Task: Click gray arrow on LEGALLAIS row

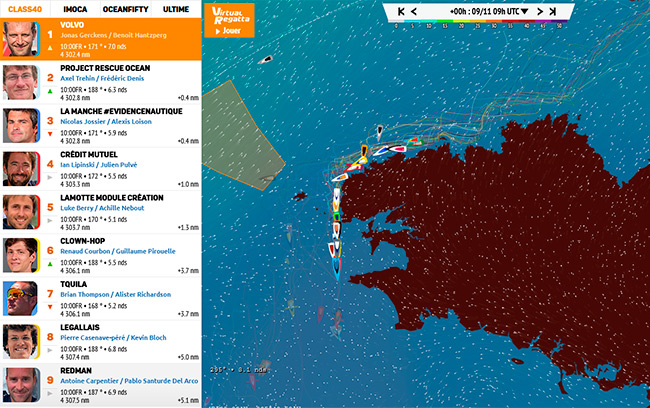Action: pos(50,350)
